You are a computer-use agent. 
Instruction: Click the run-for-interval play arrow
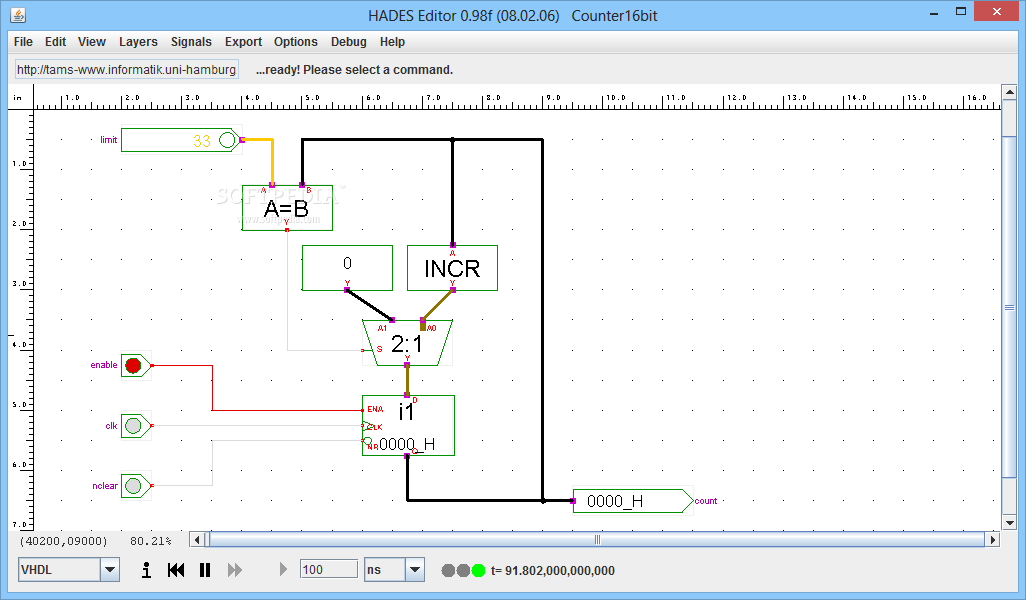point(283,570)
